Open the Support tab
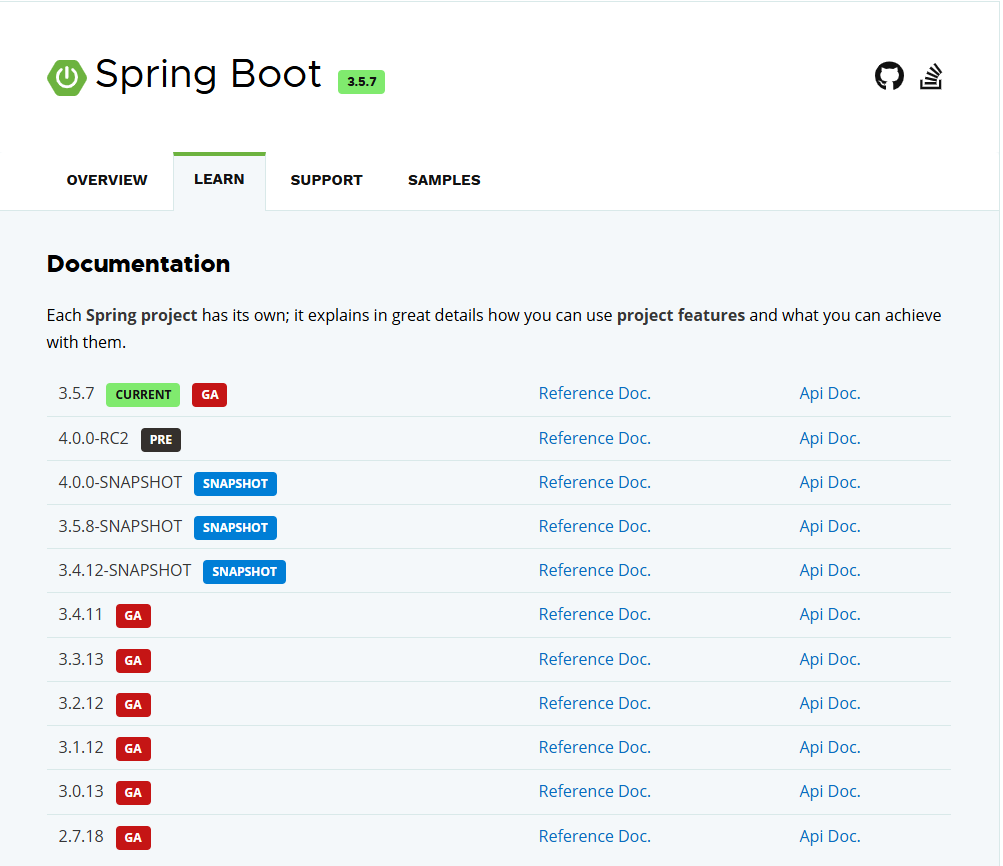The image size is (1003, 866). 326,180
